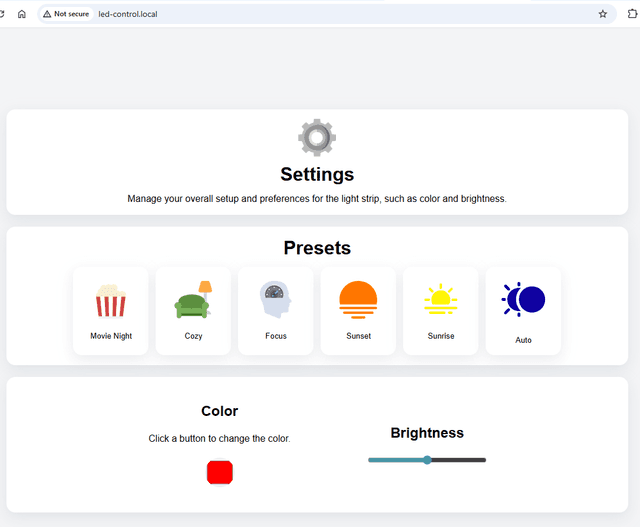Choose the couch icon for Cozy preset
640x527 pixels.
[193, 300]
